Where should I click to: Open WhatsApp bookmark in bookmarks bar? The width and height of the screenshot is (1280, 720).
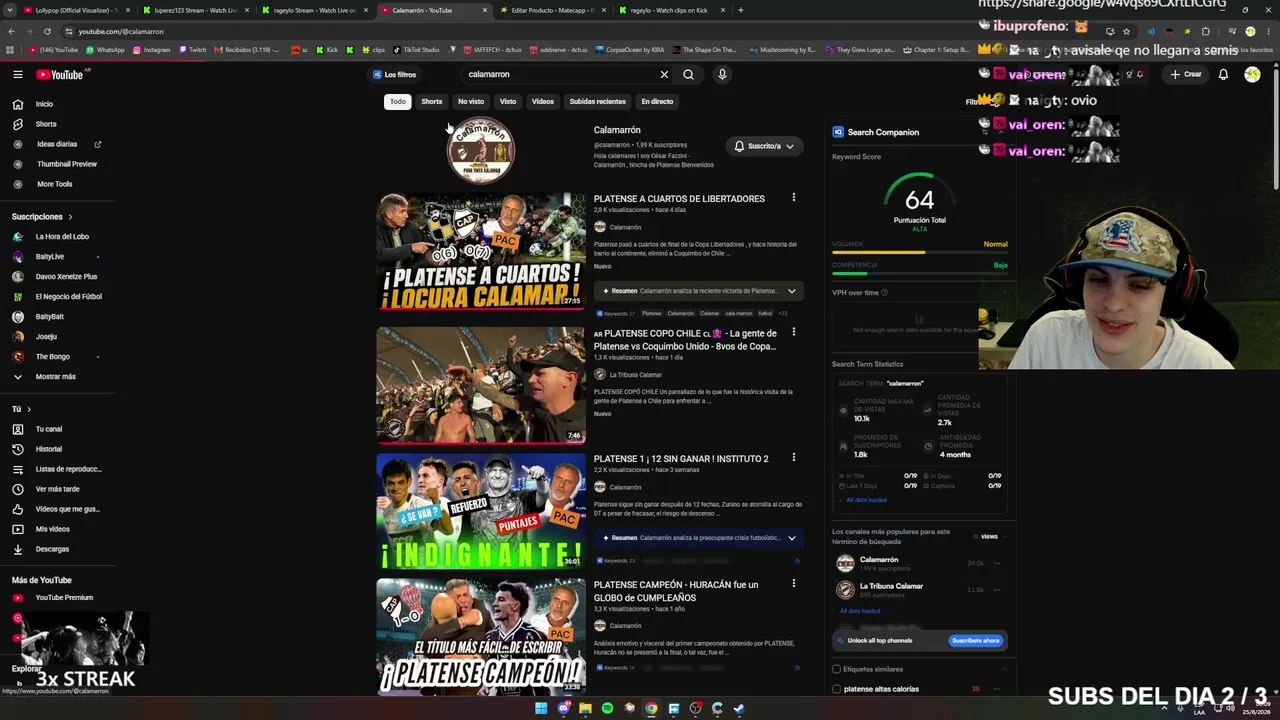pyautogui.click(x=105, y=49)
